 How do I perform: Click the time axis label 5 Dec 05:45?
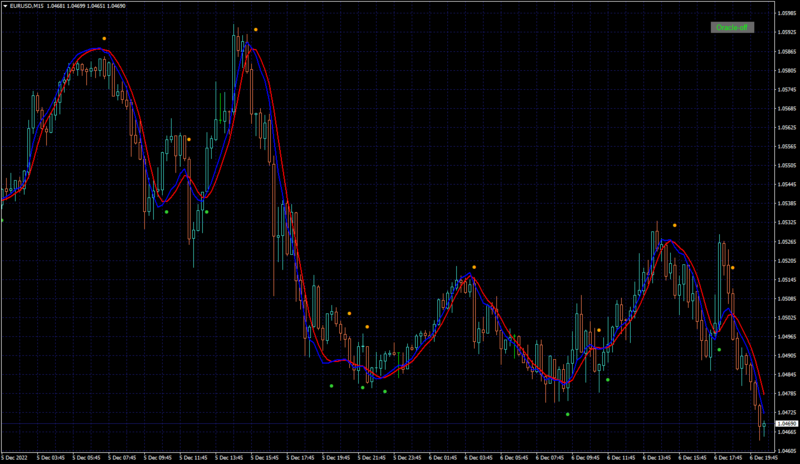(86, 458)
